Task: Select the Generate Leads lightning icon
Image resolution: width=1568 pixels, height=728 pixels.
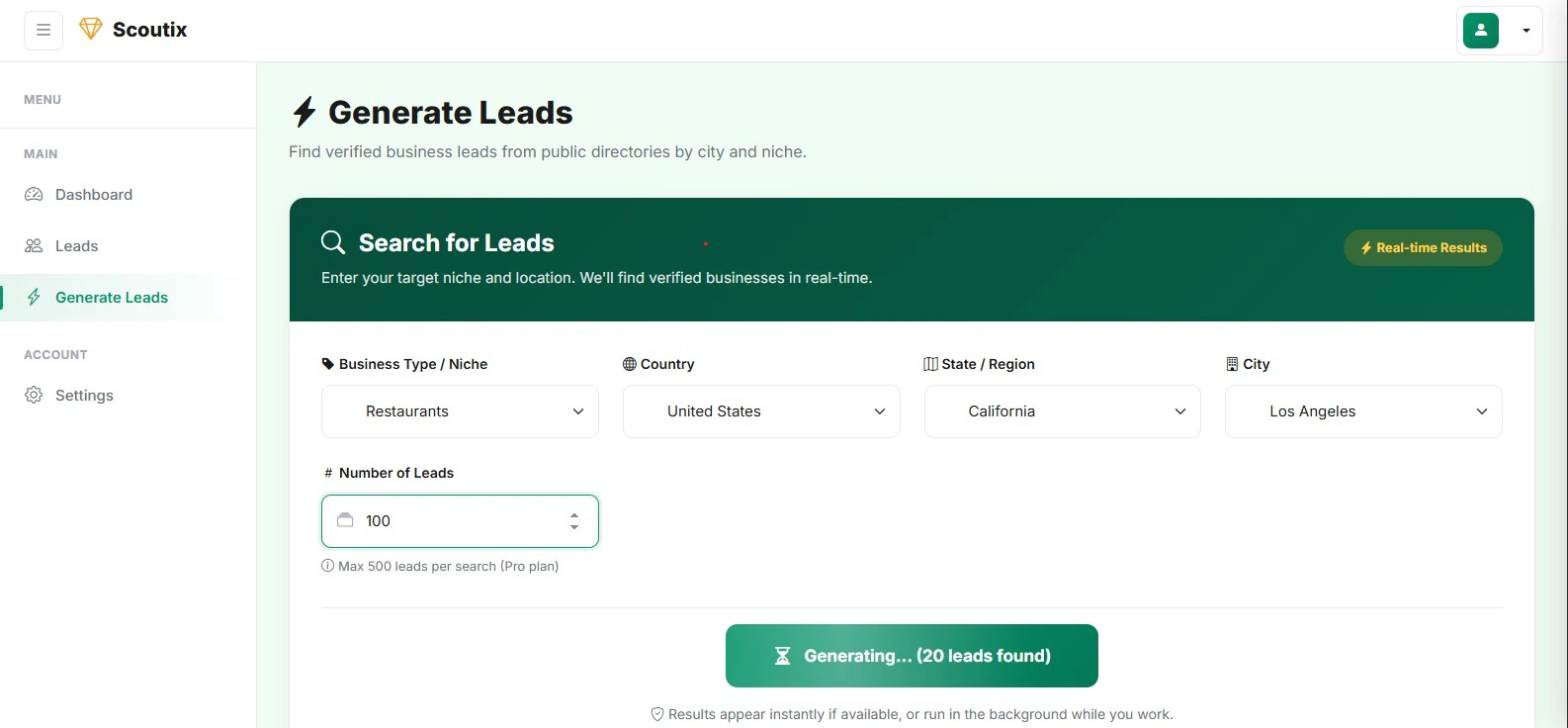Action: [x=34, y=297]
